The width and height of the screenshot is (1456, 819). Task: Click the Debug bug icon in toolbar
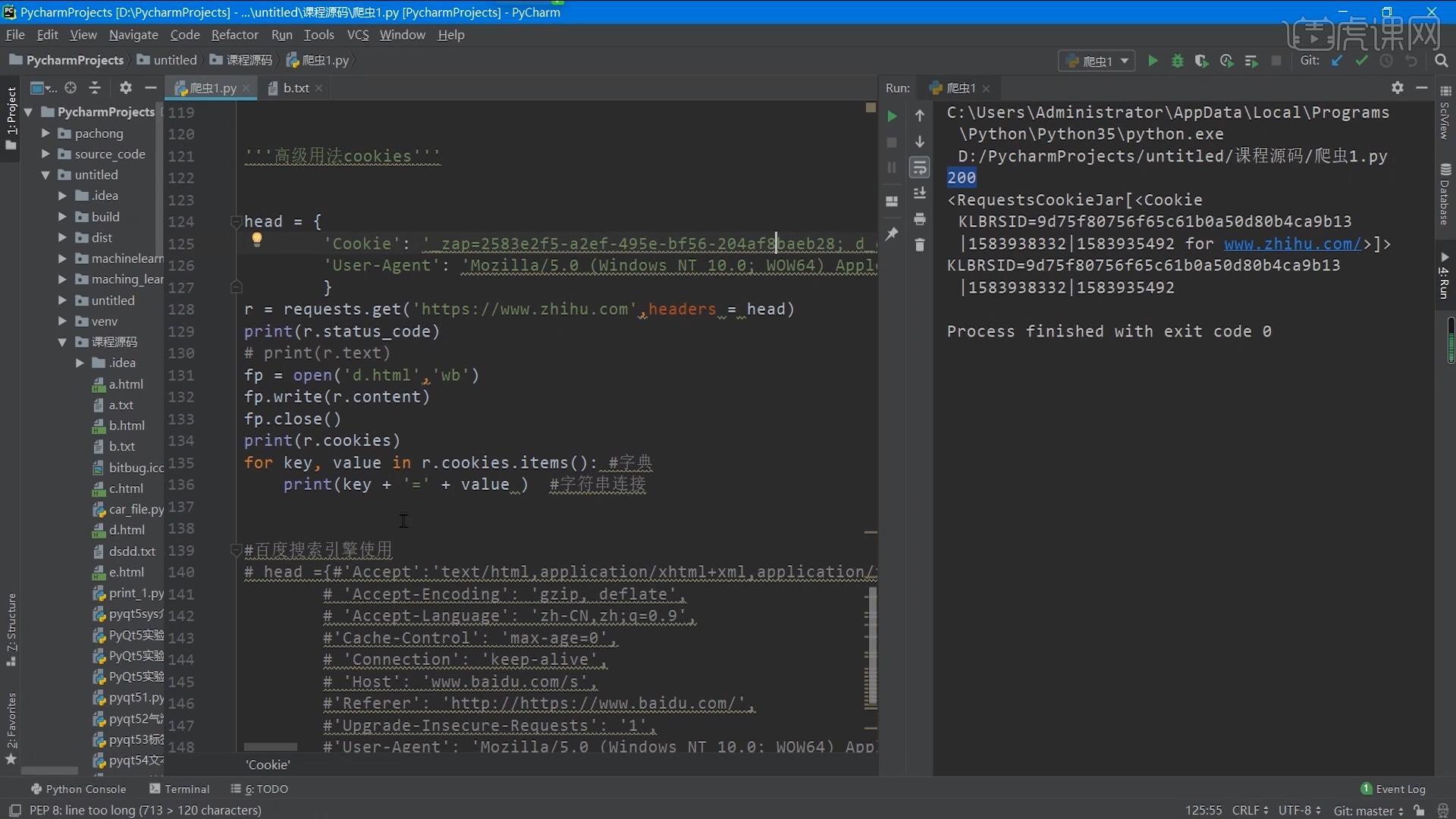click(1177, 61)
